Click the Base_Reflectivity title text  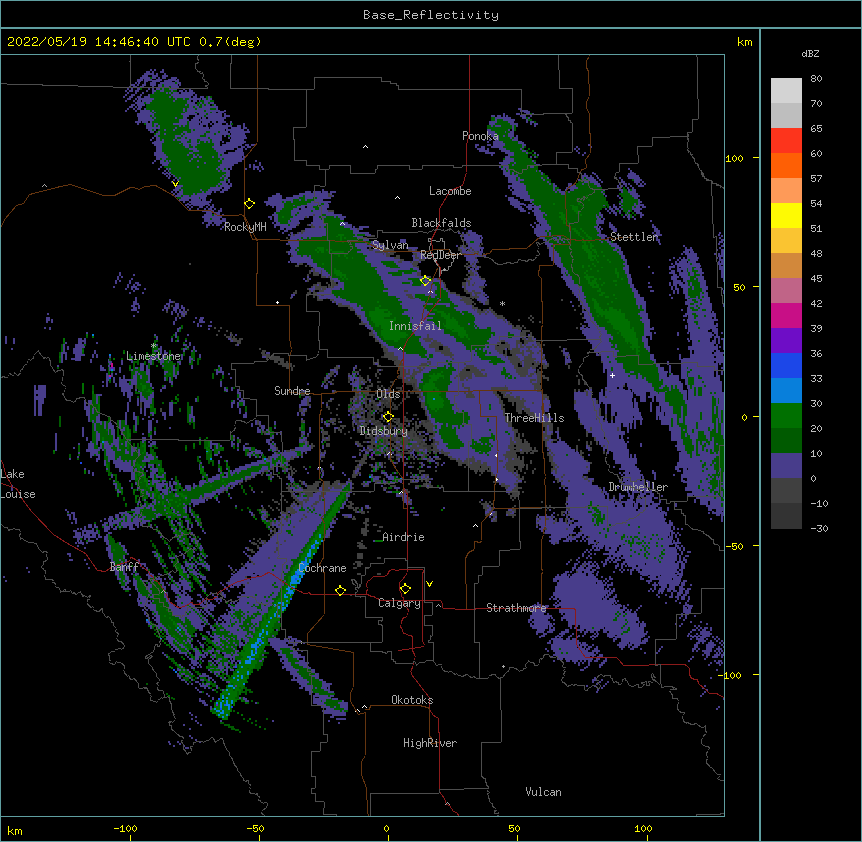[431, 15]
